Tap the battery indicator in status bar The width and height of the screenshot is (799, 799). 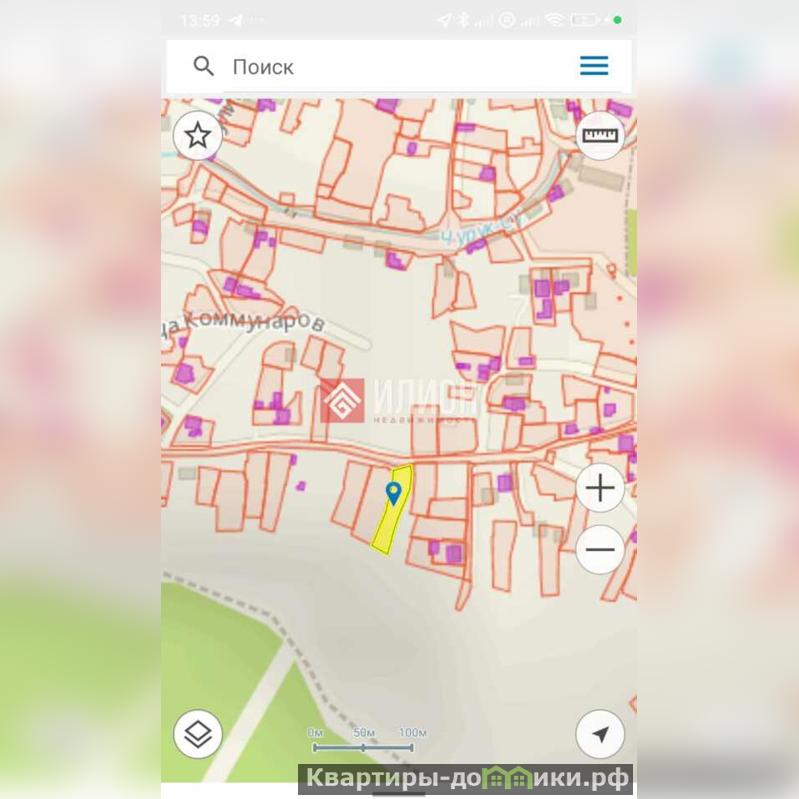[587, 20]
